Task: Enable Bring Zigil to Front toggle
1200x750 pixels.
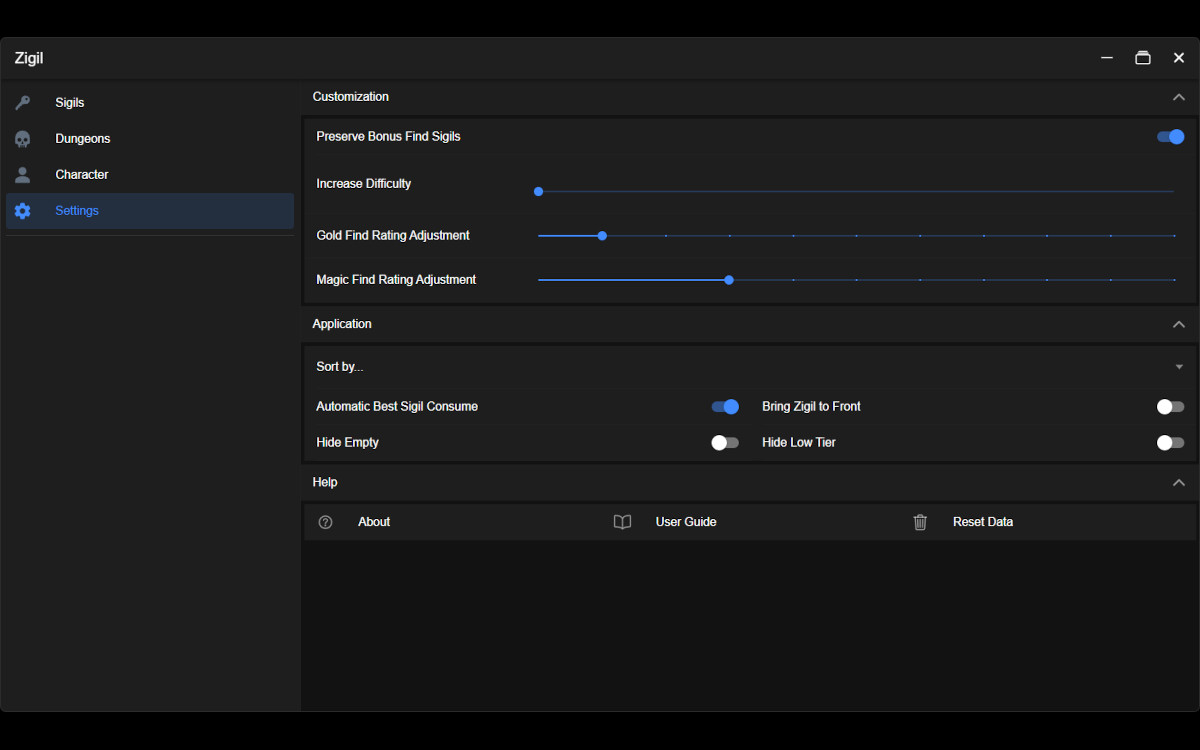Action: pyautogui.click(x=1170, y=407)
